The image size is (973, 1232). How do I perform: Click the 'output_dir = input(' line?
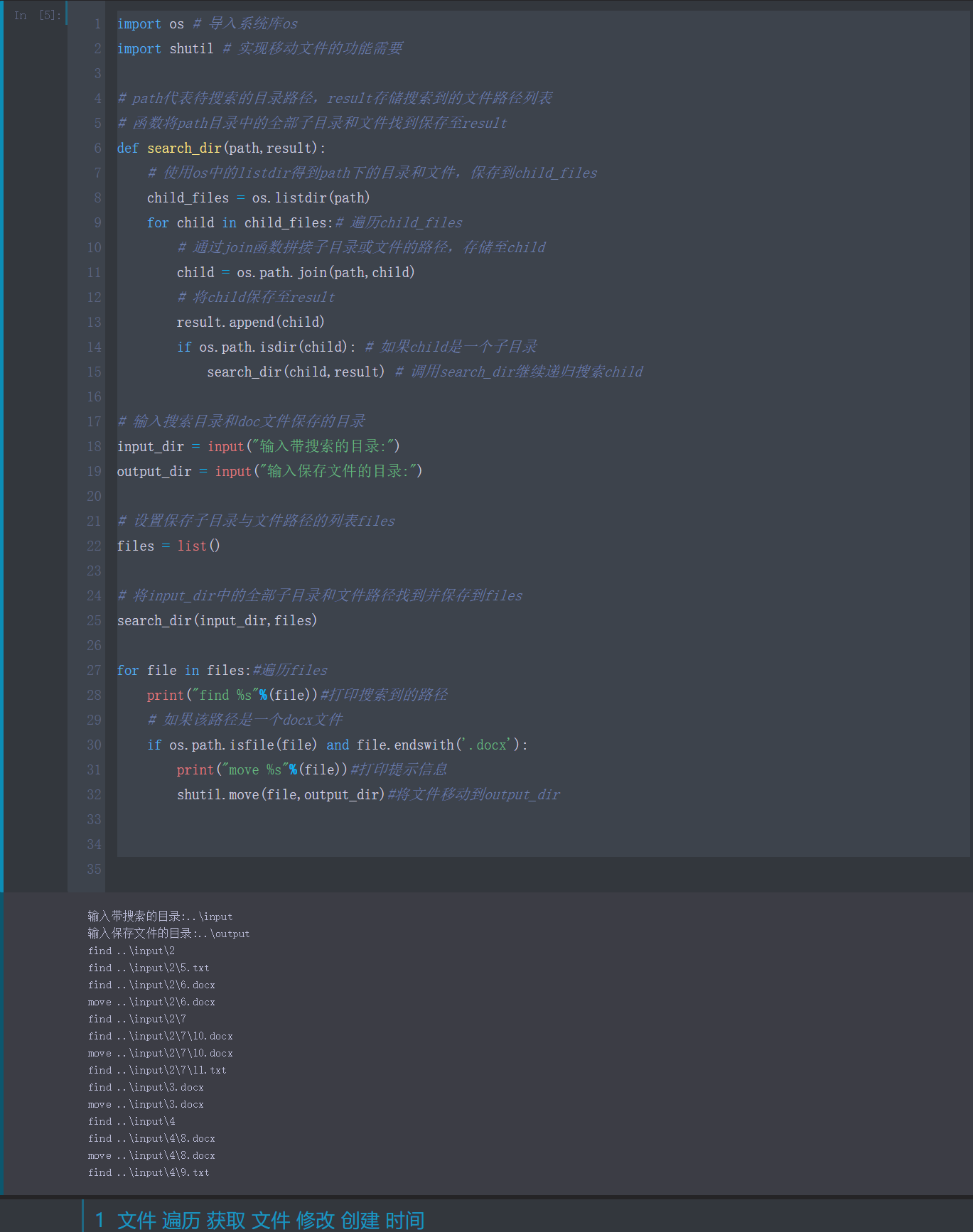(x=269, y=471)
